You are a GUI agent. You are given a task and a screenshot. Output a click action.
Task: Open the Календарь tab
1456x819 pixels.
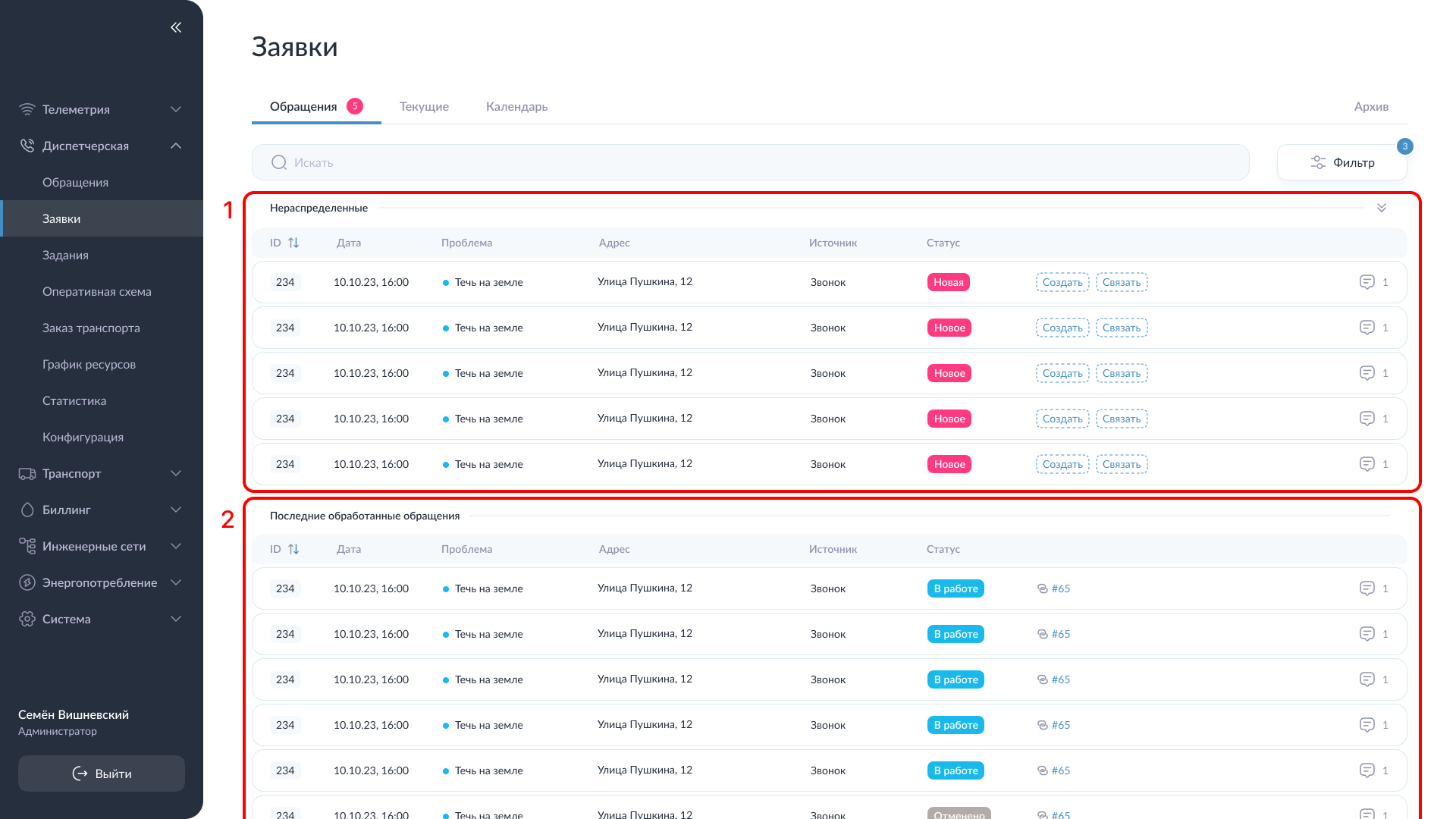click(x=516, y=106)
